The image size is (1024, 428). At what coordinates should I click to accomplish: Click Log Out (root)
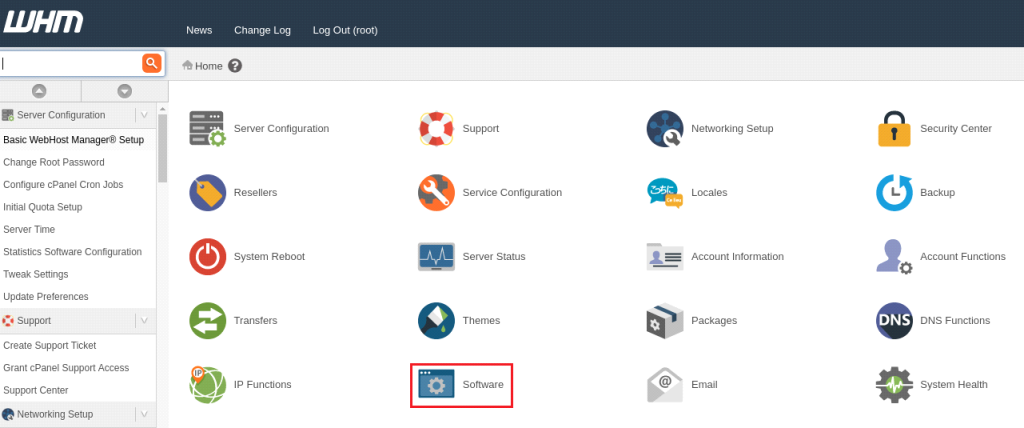click(345, 30)
